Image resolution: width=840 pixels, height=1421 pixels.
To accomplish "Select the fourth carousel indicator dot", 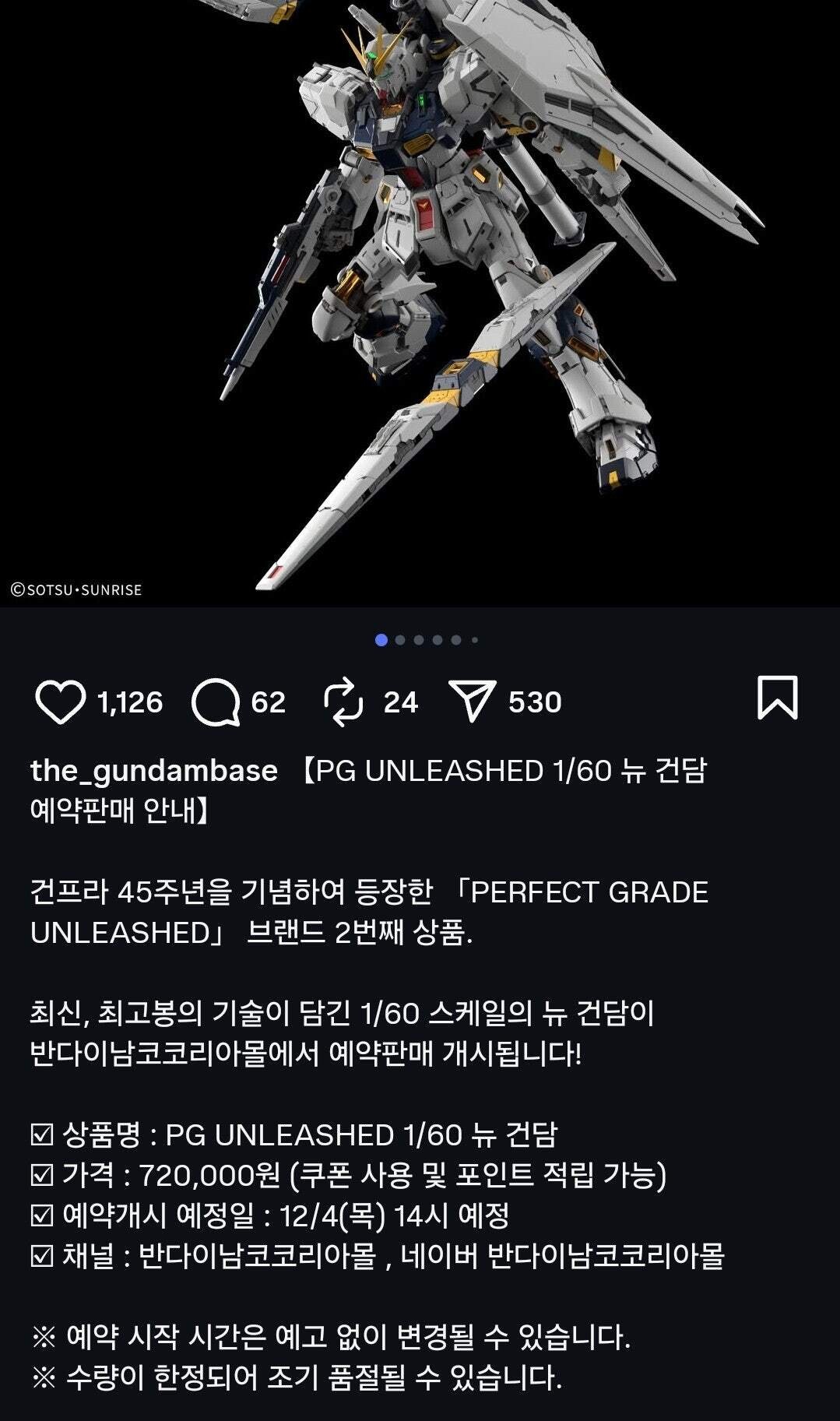I will point(438,640).
